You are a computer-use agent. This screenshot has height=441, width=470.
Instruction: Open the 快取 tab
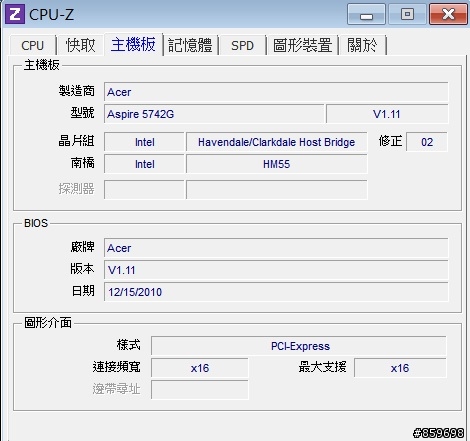[80, 45]
